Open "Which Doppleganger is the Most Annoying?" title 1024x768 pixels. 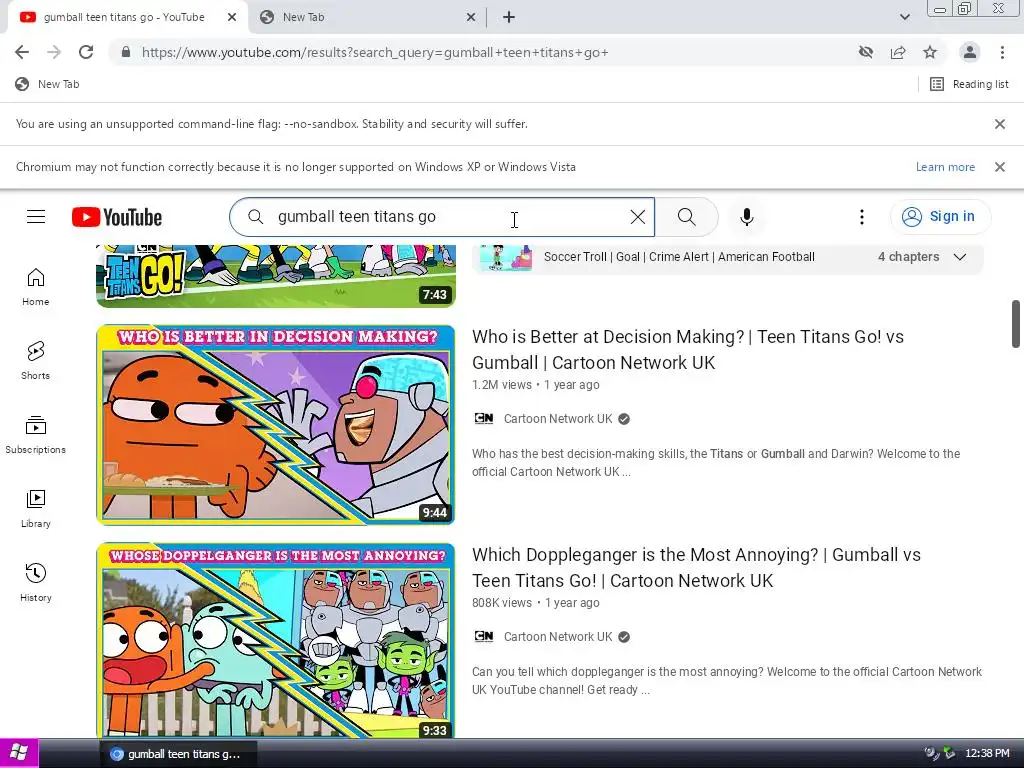coord(696,568)
